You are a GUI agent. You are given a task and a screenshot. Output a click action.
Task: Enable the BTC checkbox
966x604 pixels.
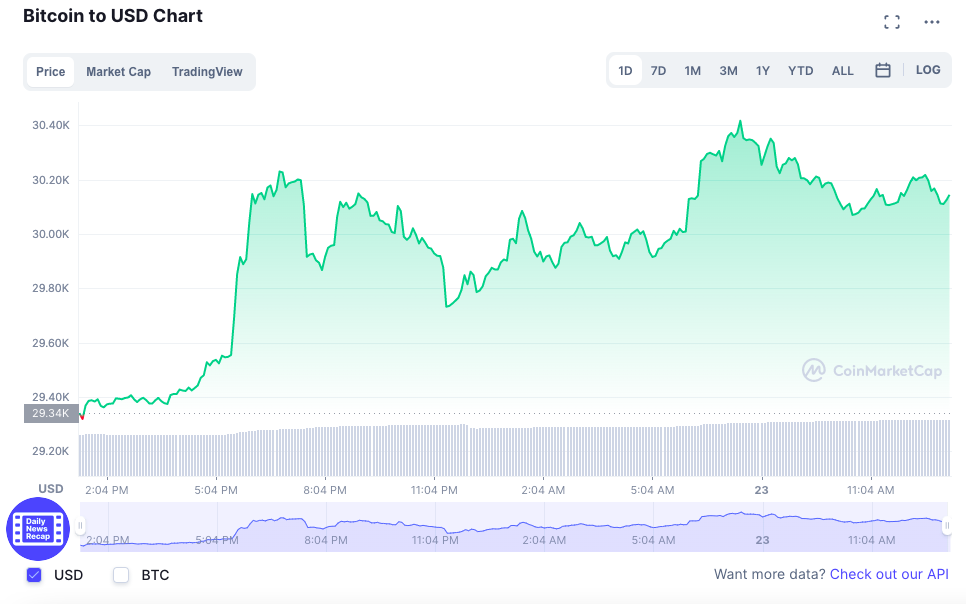pos(121,575)
